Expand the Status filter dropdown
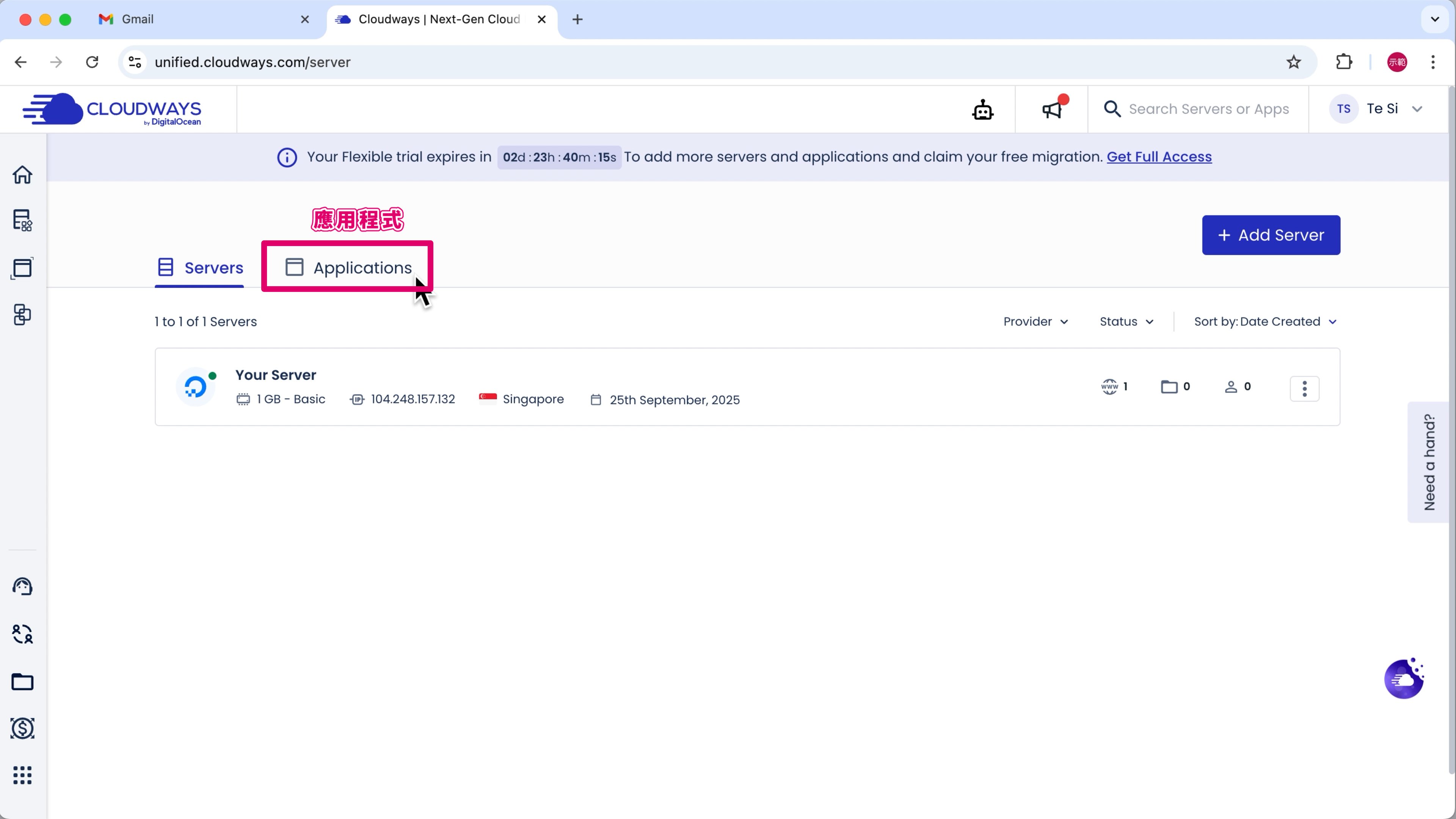This screenshot has width=1456, height=819. (1126, 322)
